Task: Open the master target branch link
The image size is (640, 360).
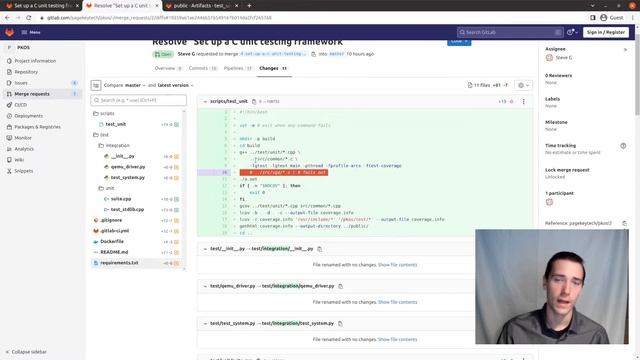Action: [x=337, y=54]
